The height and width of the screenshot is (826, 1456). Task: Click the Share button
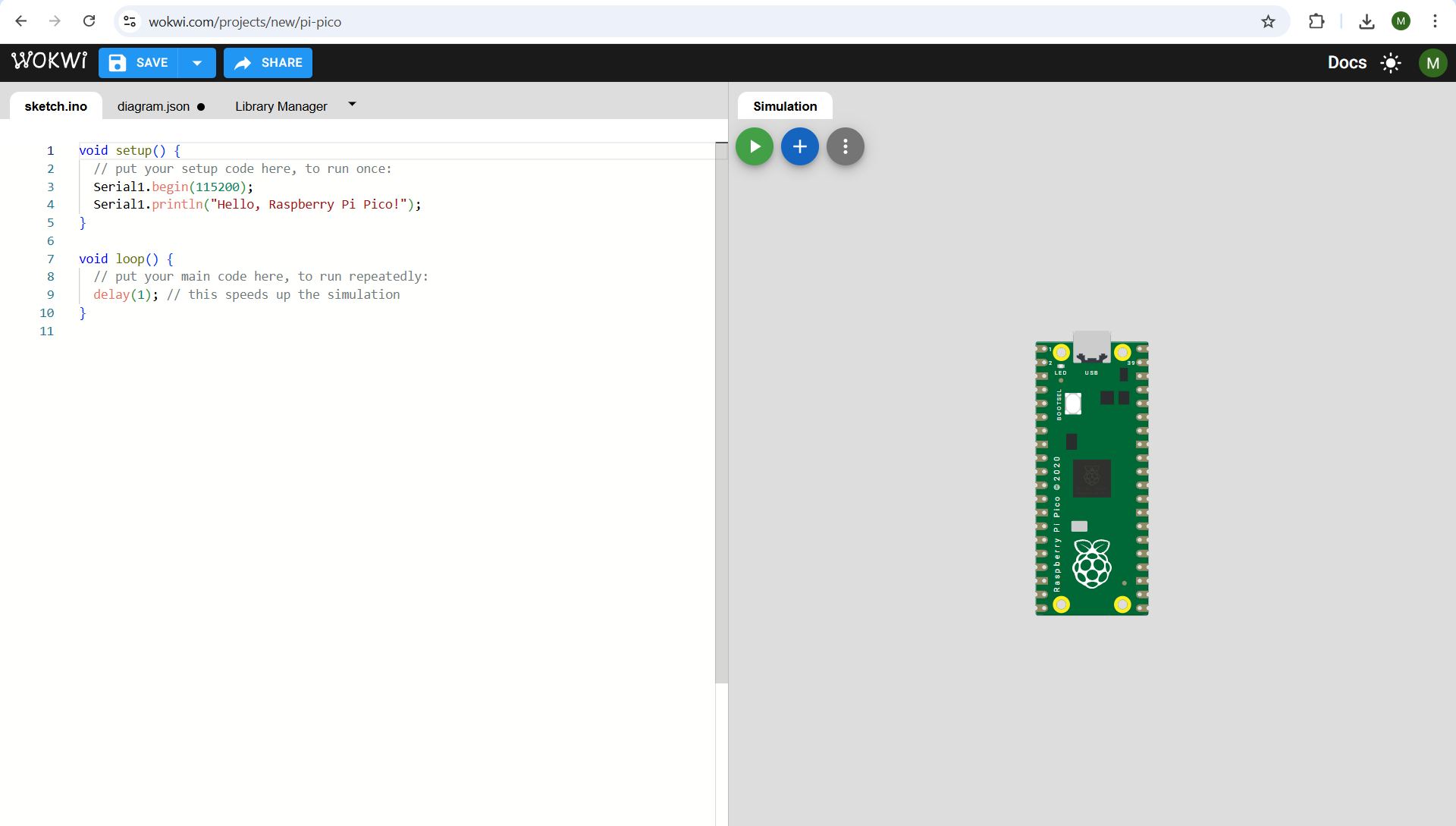click(x=268, y=63)
